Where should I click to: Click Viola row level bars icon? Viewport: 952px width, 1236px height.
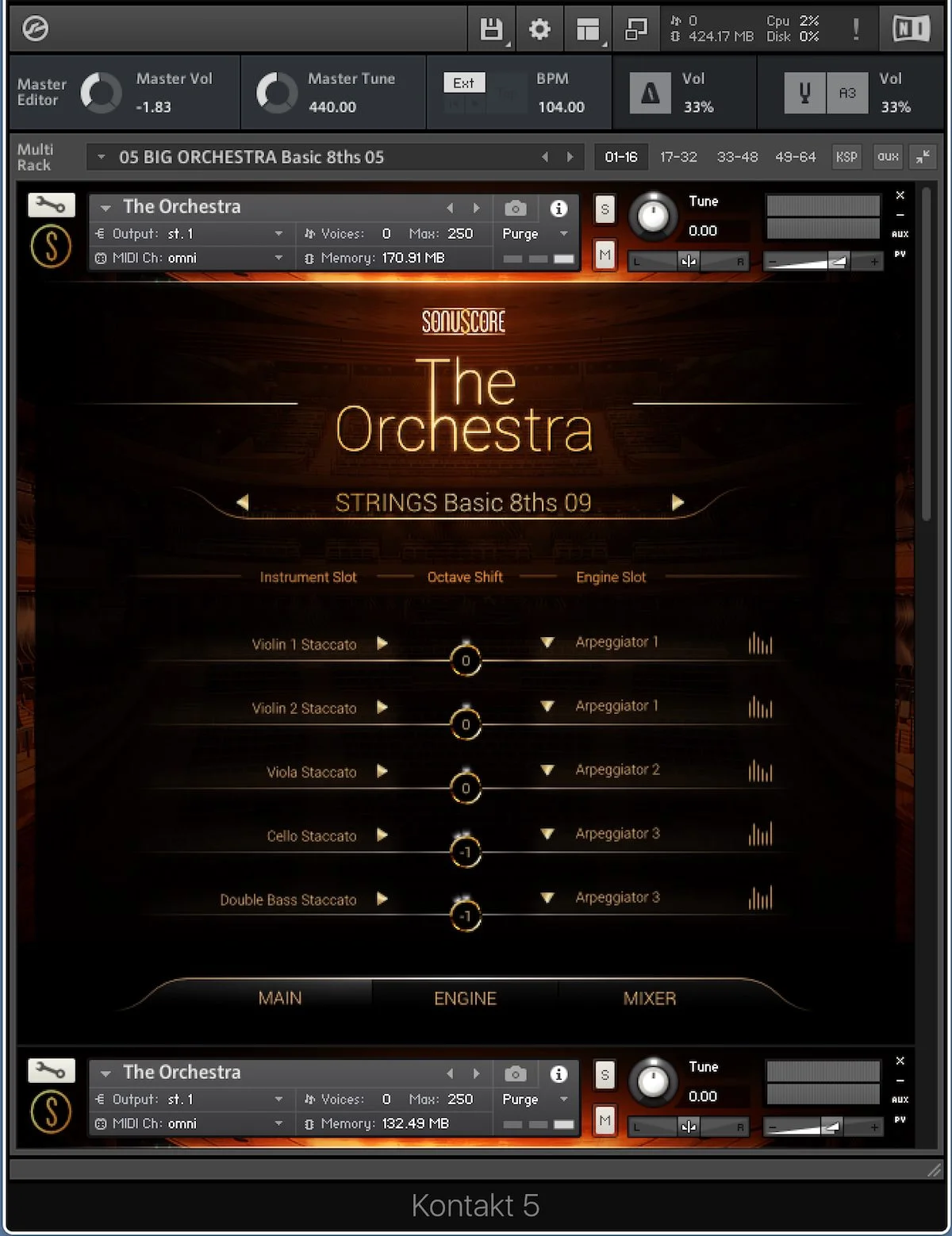760,771
